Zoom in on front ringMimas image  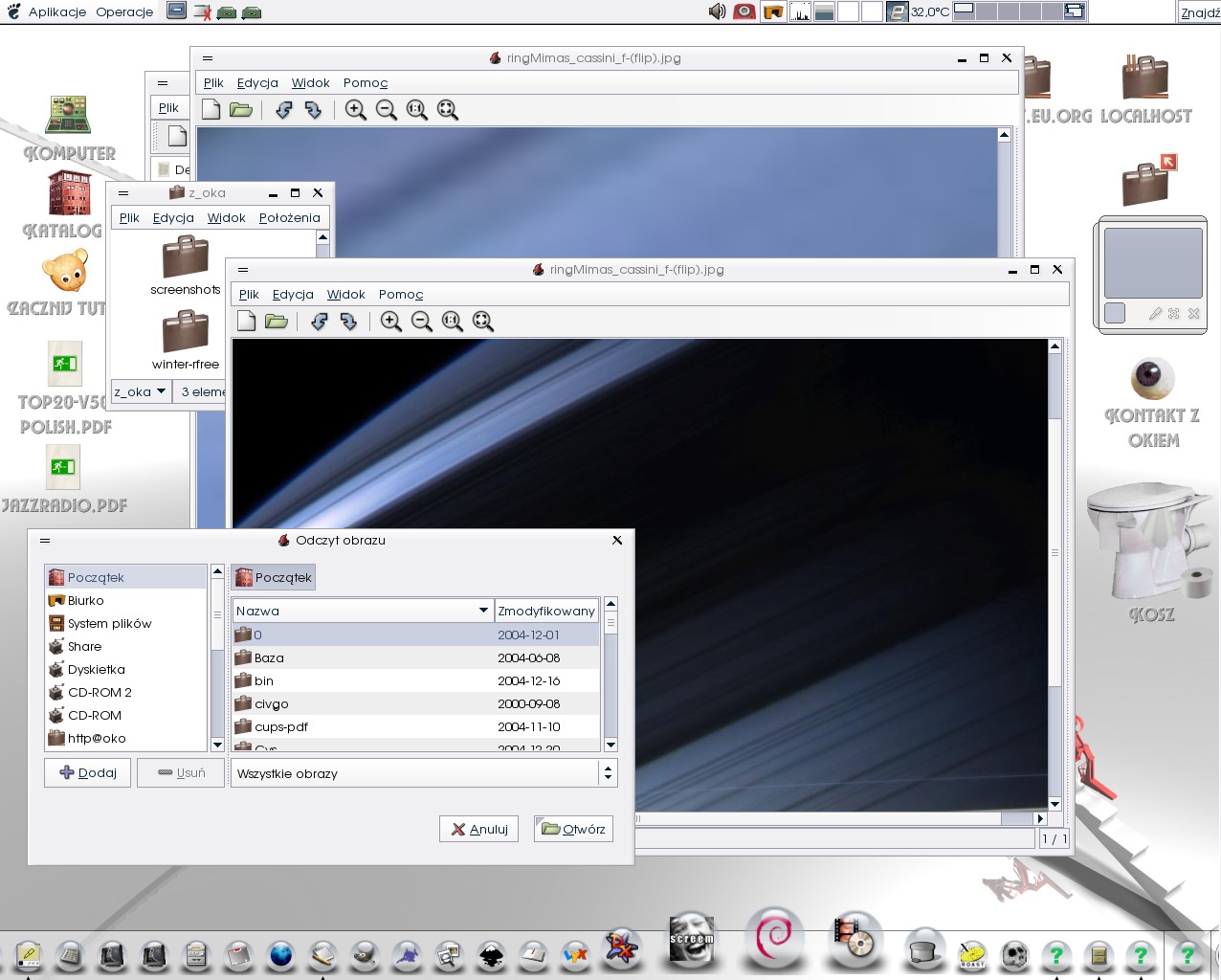point(390,322)
